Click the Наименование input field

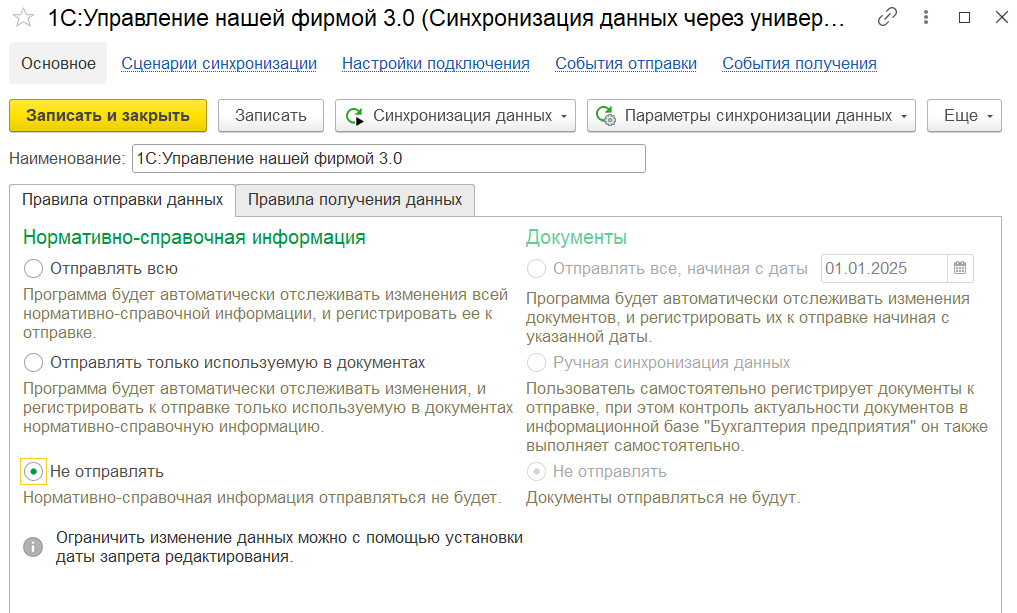coord(390,158)
